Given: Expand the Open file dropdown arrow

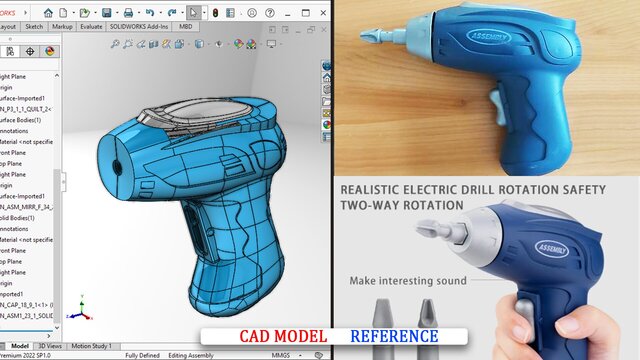Looking at the screenshot, I should (95, 13).
